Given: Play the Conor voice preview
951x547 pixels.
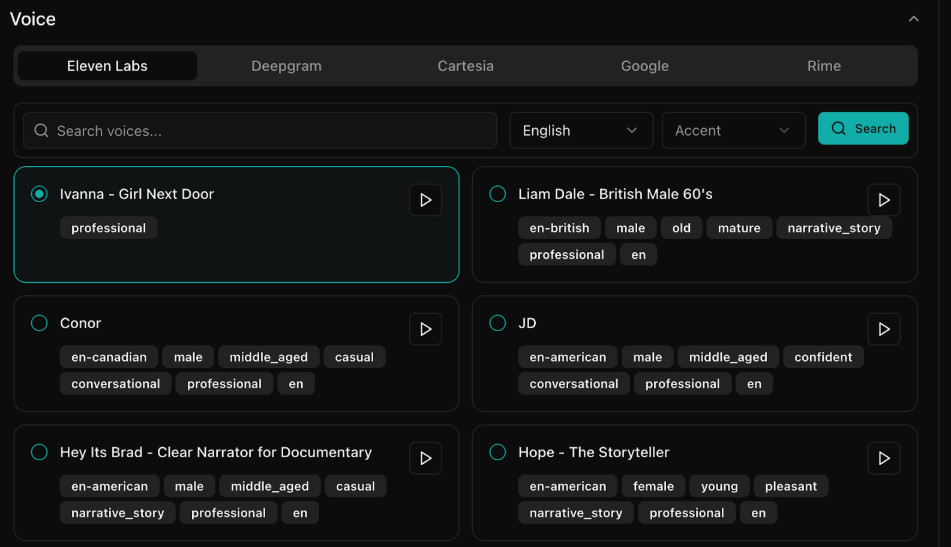Looking at the screenshot, I should 425,329.
